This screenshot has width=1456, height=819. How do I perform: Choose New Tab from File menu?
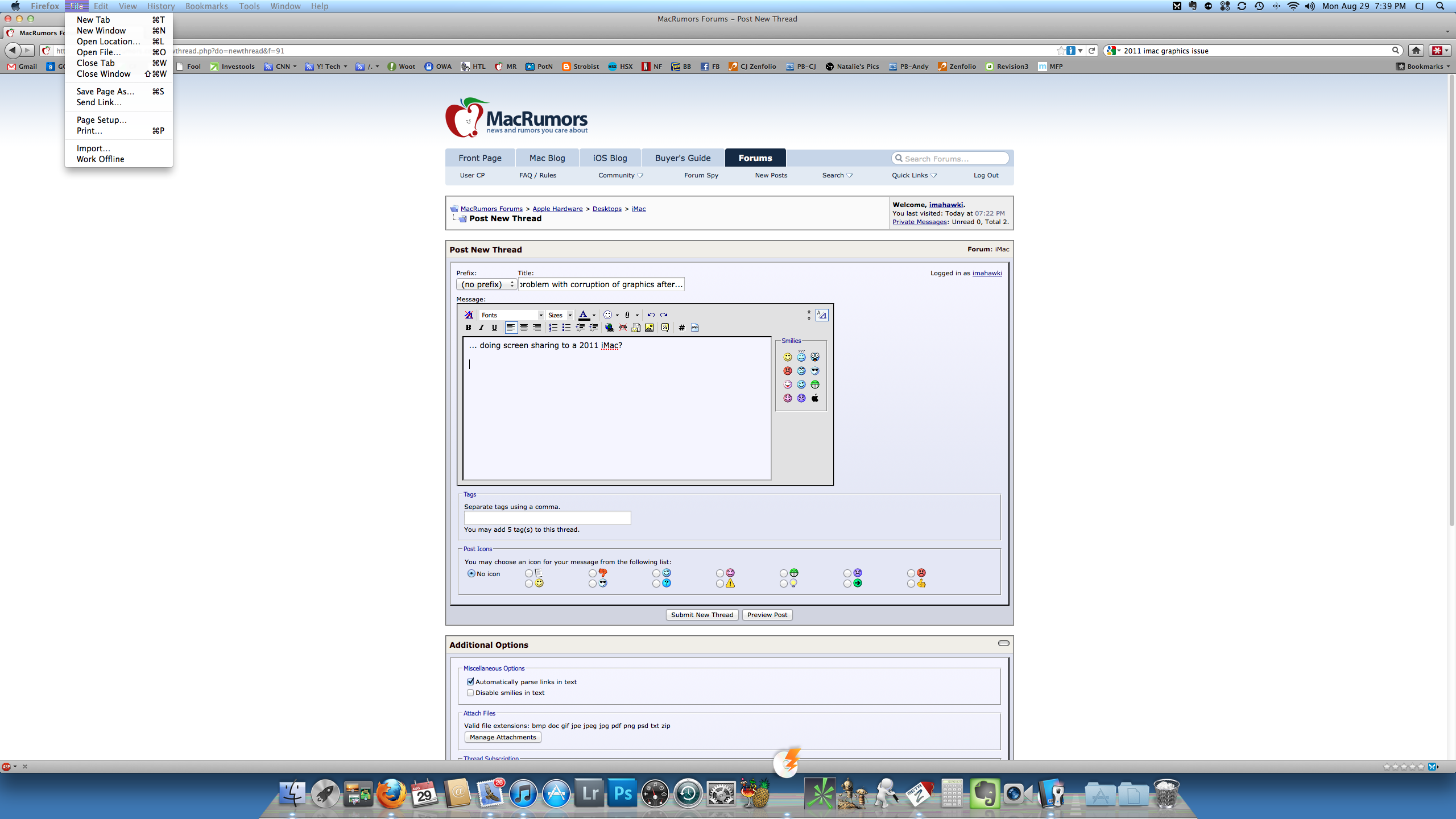pyautogui.click(x=119, y=20)
